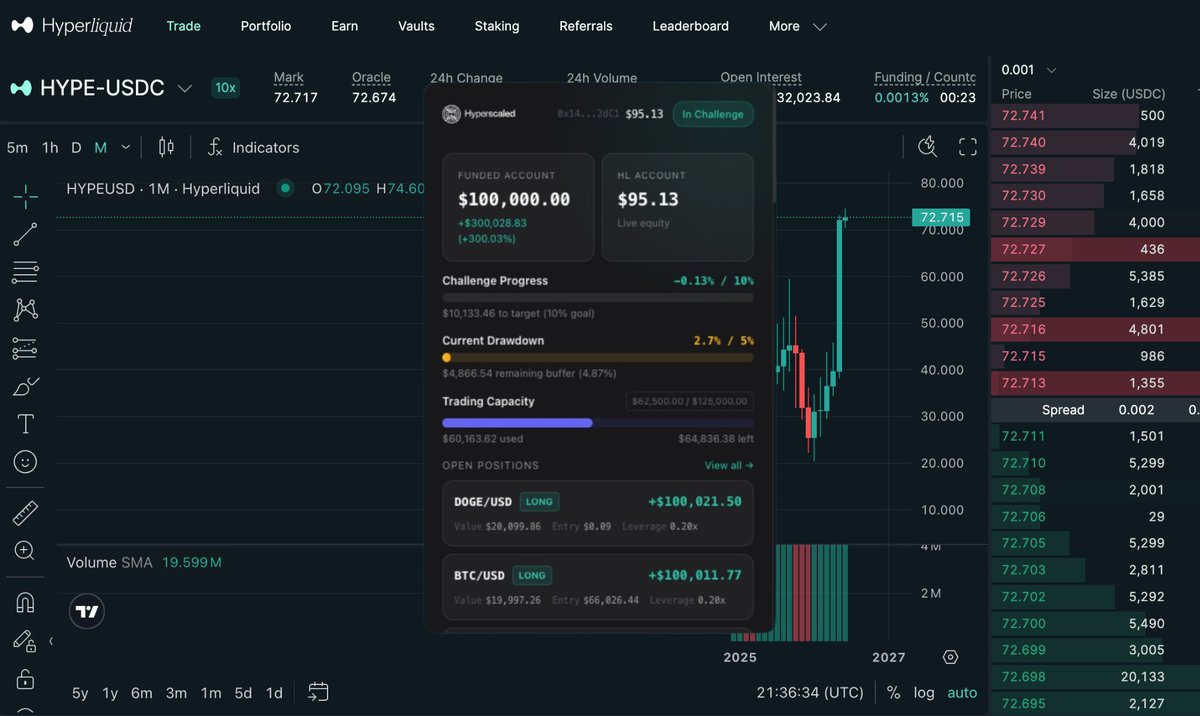The image size is (1200, 716).
Task: Select the XABCD pattern tool
Action: point(26,310)
